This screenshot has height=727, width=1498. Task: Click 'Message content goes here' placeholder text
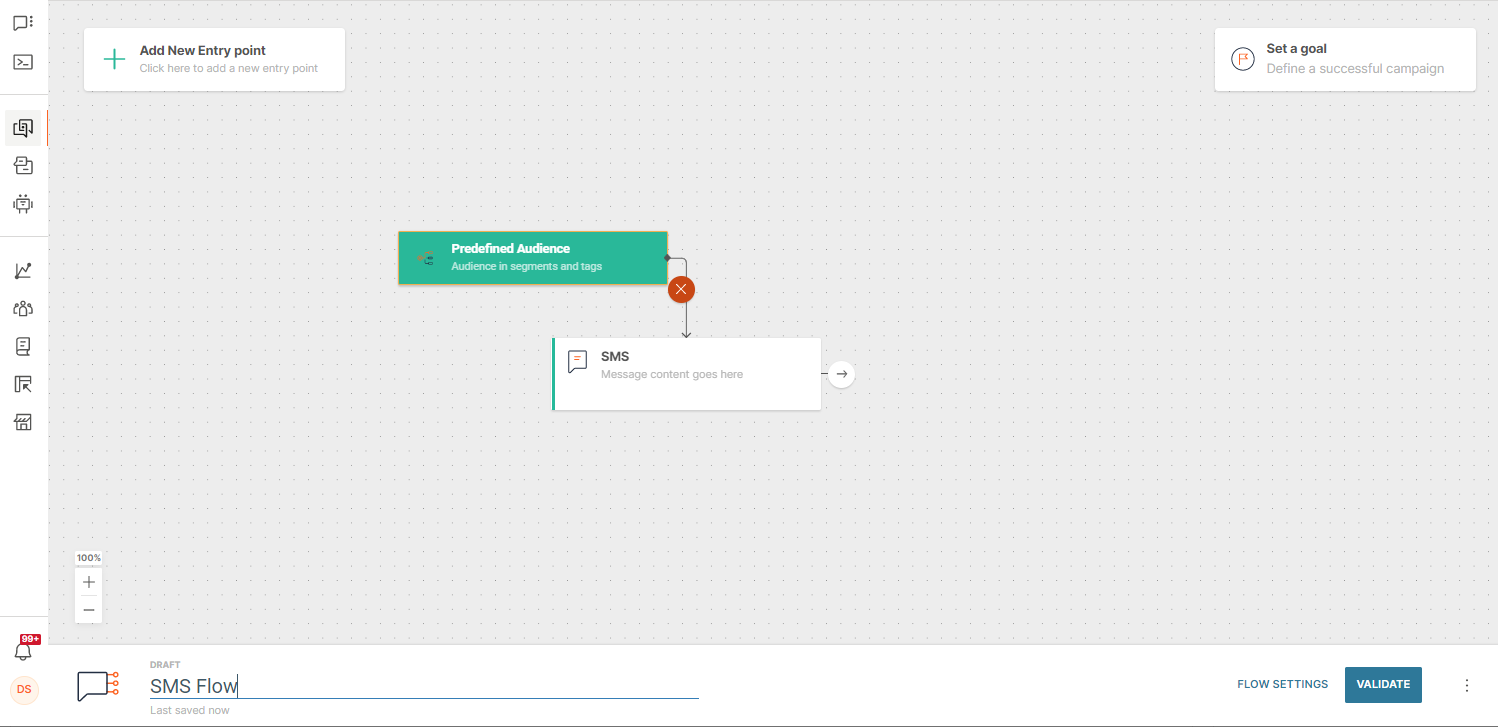click(672, 374)
